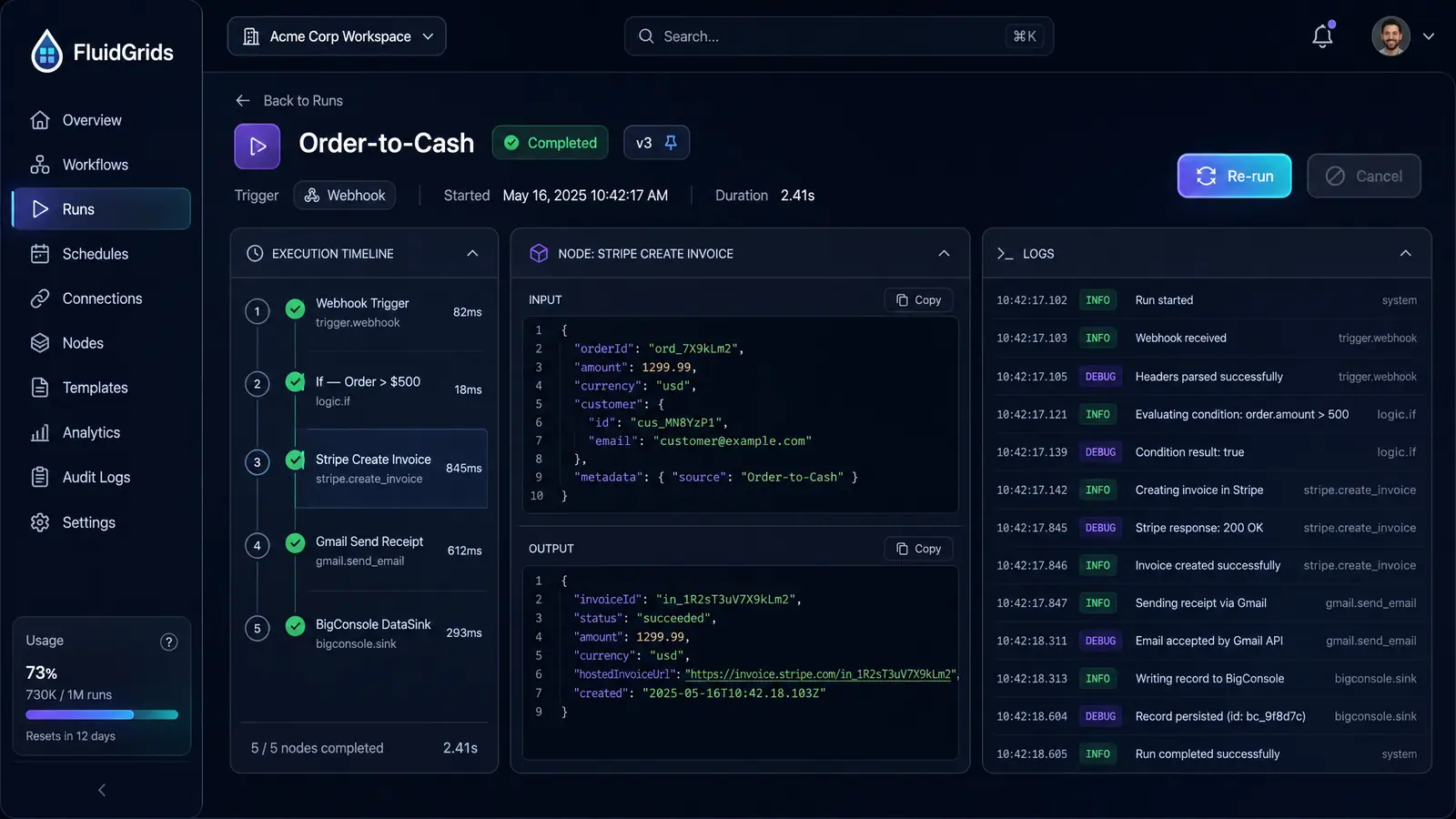The height and width of the screenshot is (819, 1456).
Task: Click the Analytics bar chart icon
Action: [x=40, y=432]
